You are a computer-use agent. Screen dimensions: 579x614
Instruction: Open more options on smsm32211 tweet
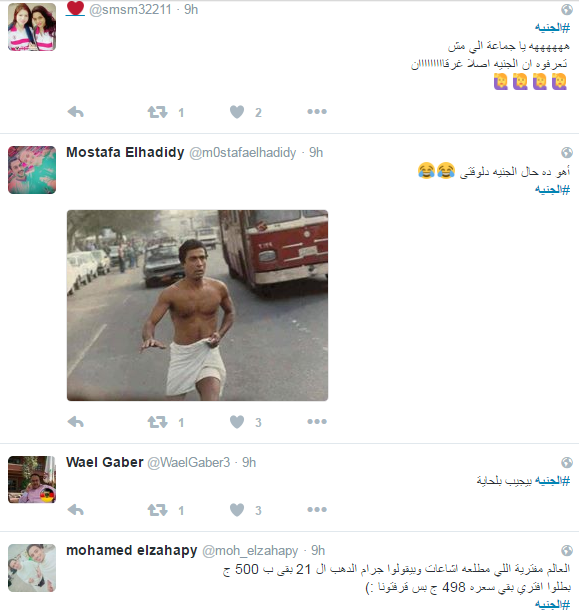pos(317,112)
